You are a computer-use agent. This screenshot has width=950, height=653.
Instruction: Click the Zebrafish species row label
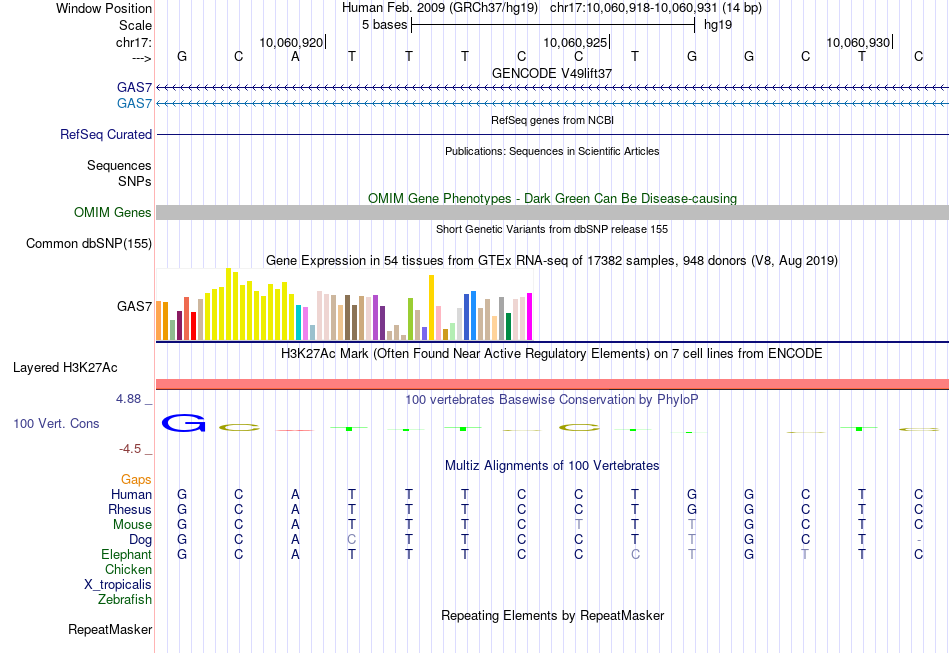125,600
